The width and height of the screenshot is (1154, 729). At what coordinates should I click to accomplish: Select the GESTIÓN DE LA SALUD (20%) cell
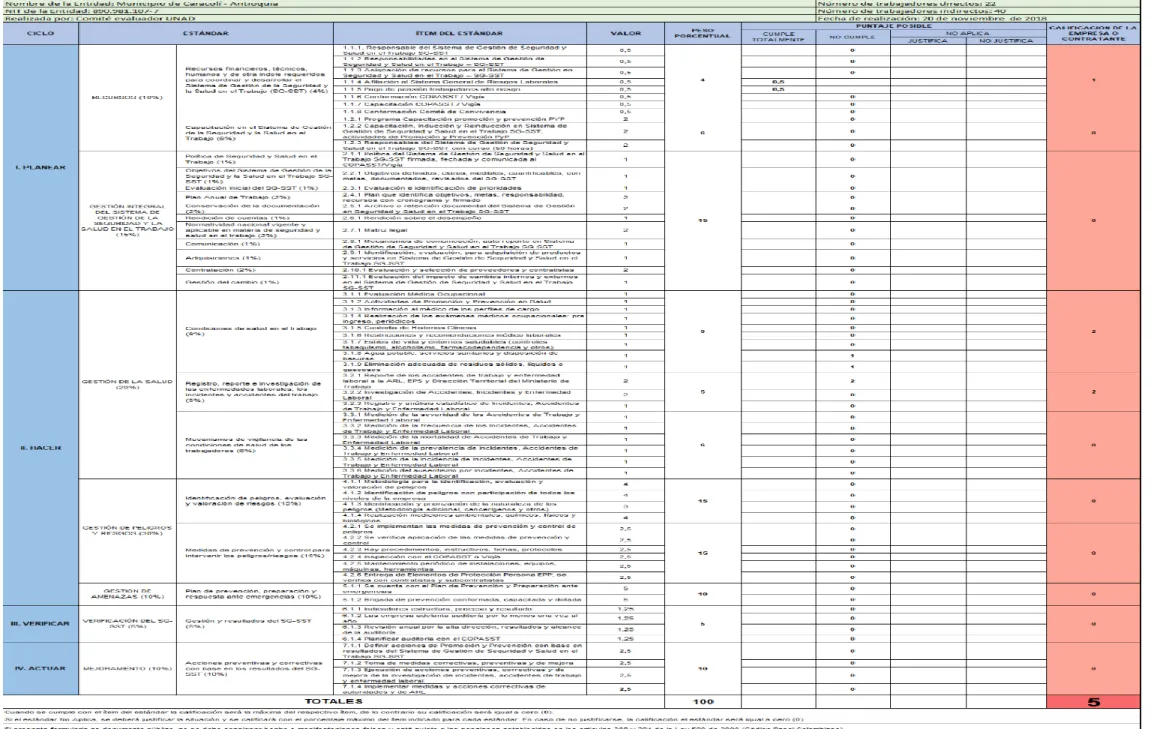pos(127,385)
